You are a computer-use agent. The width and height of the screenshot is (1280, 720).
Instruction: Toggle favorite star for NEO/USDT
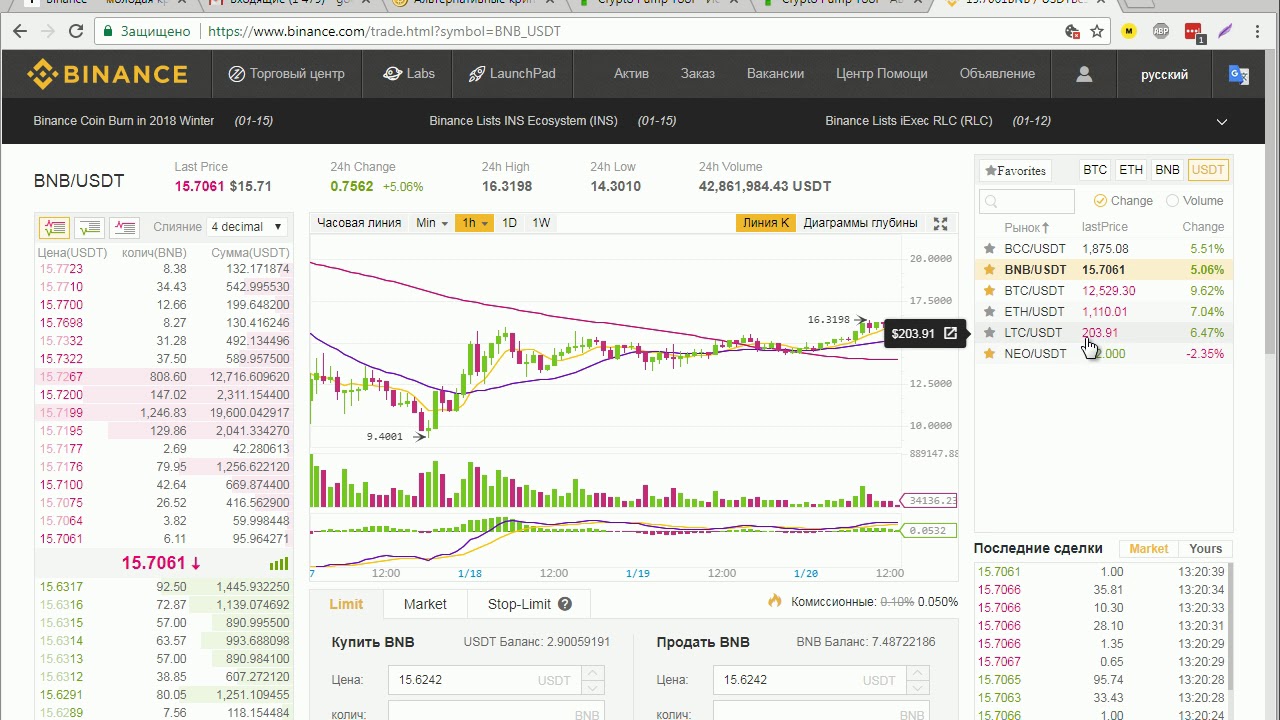click(x=990, y=354)
